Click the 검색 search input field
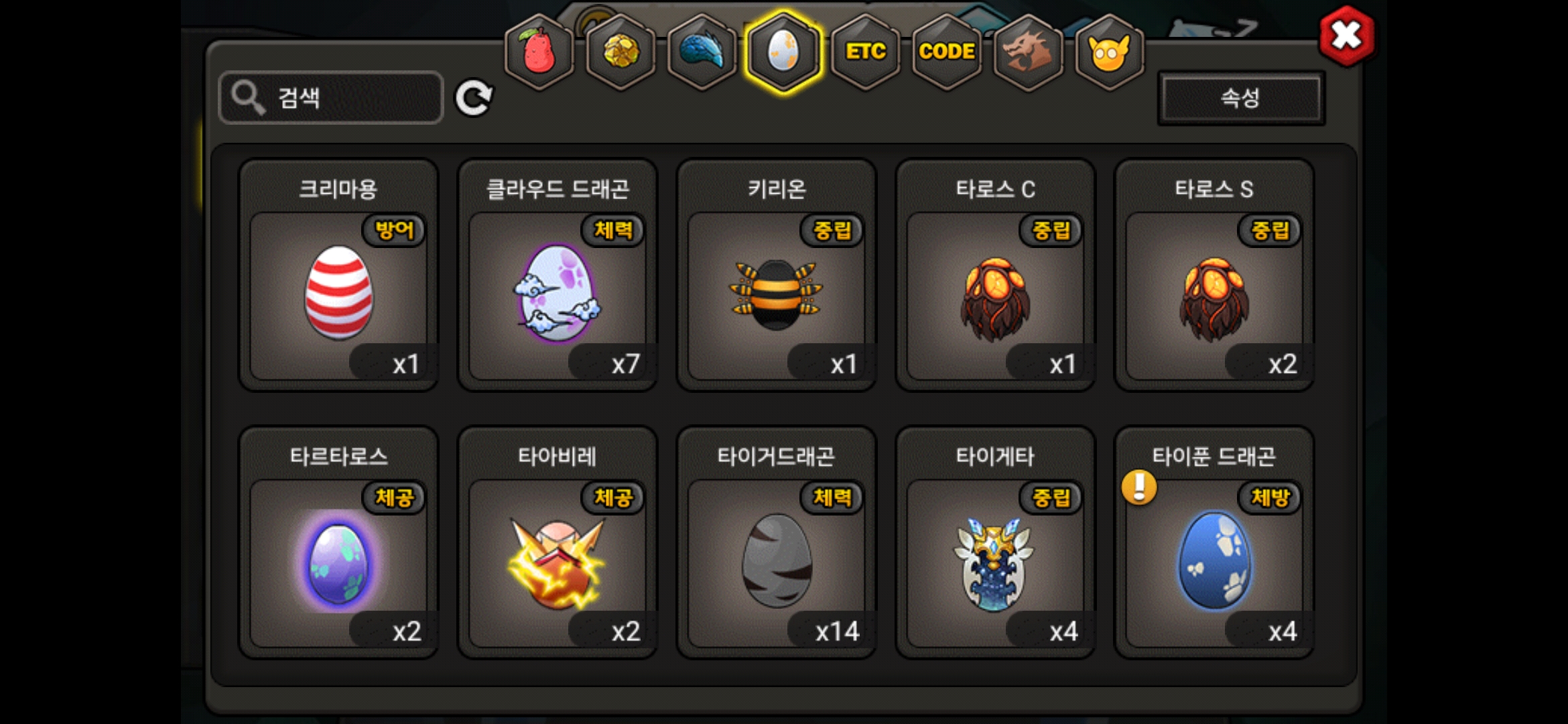The height and width of the screenshot is (724, 1568). (x=331, y=98)
